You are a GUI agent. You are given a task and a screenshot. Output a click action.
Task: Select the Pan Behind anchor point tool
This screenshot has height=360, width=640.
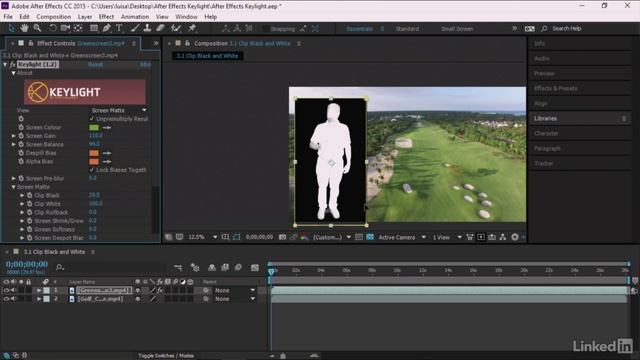[78, 28]
